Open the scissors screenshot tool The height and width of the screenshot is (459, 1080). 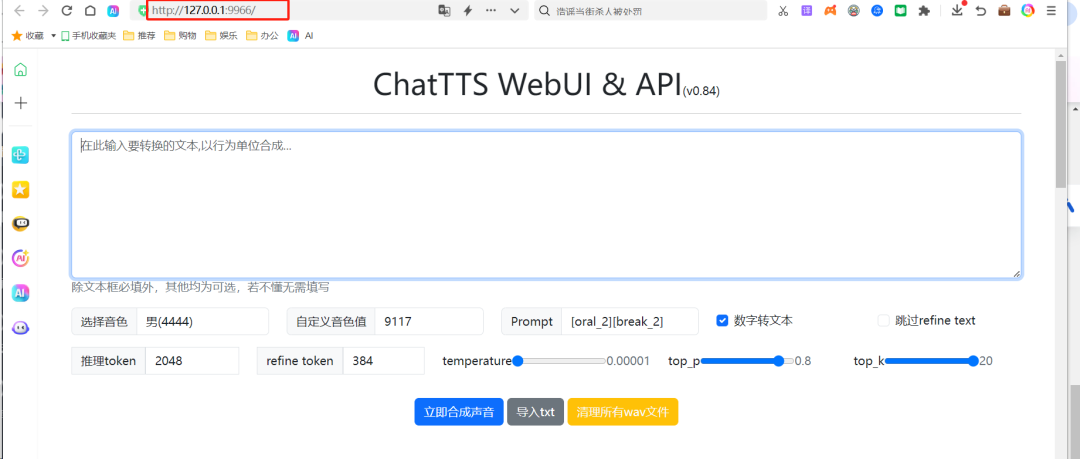783,10
